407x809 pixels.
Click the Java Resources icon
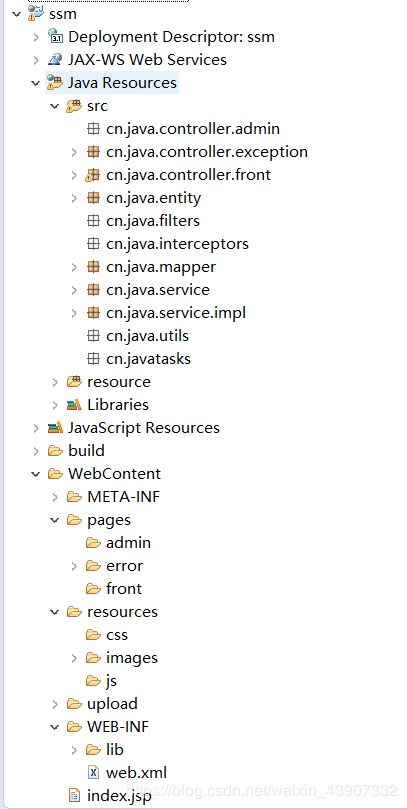[55, 83]
